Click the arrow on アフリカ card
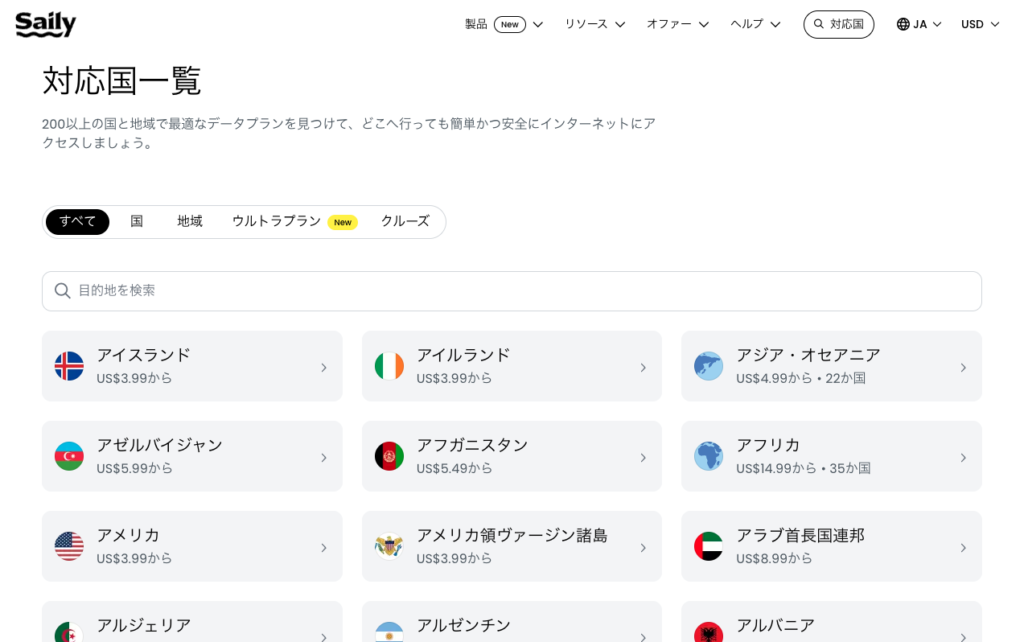Viewport: 1024px width, 642px height. (963, 458)
